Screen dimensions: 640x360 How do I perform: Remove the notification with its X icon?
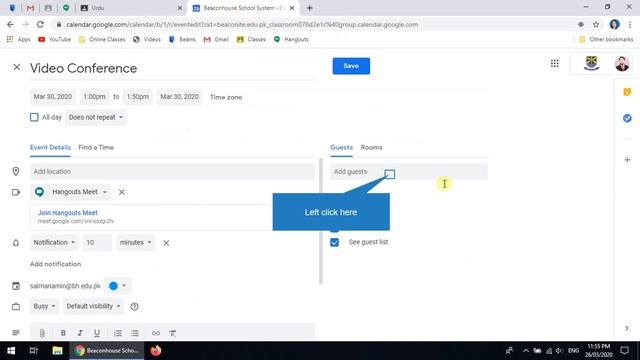point(166,242)
